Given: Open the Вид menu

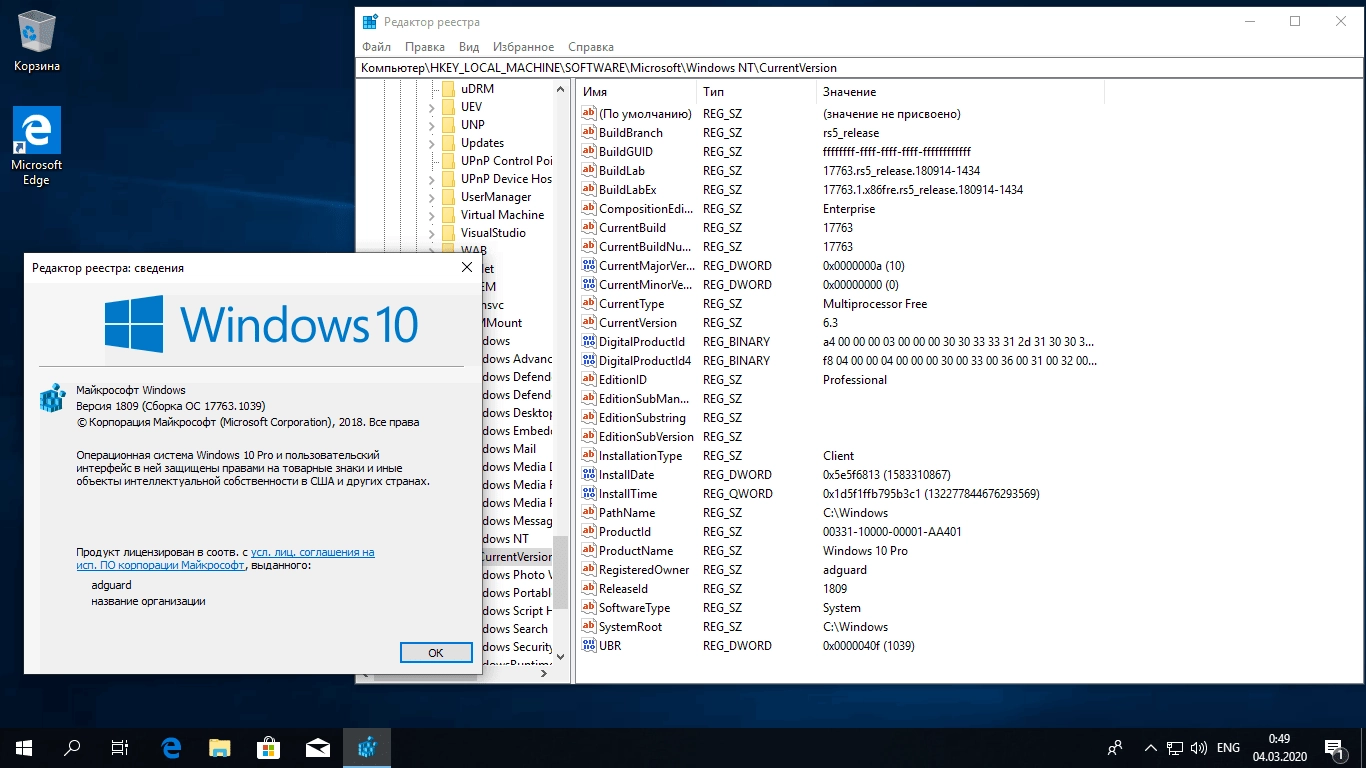Looking at the screenshot, I should point(469,47).
